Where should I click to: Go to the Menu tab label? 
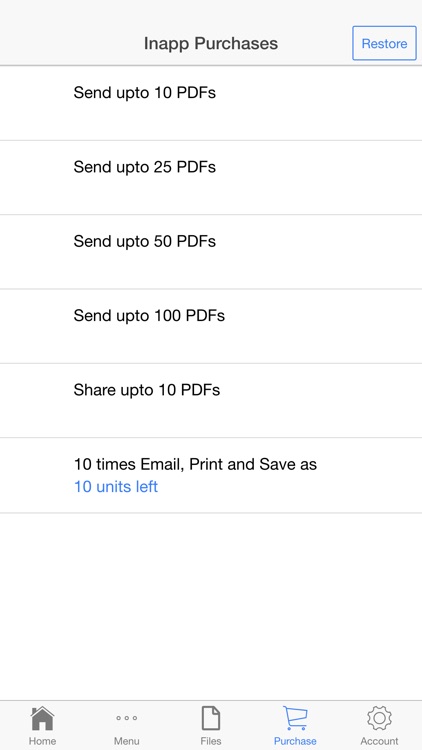(127, 741)
